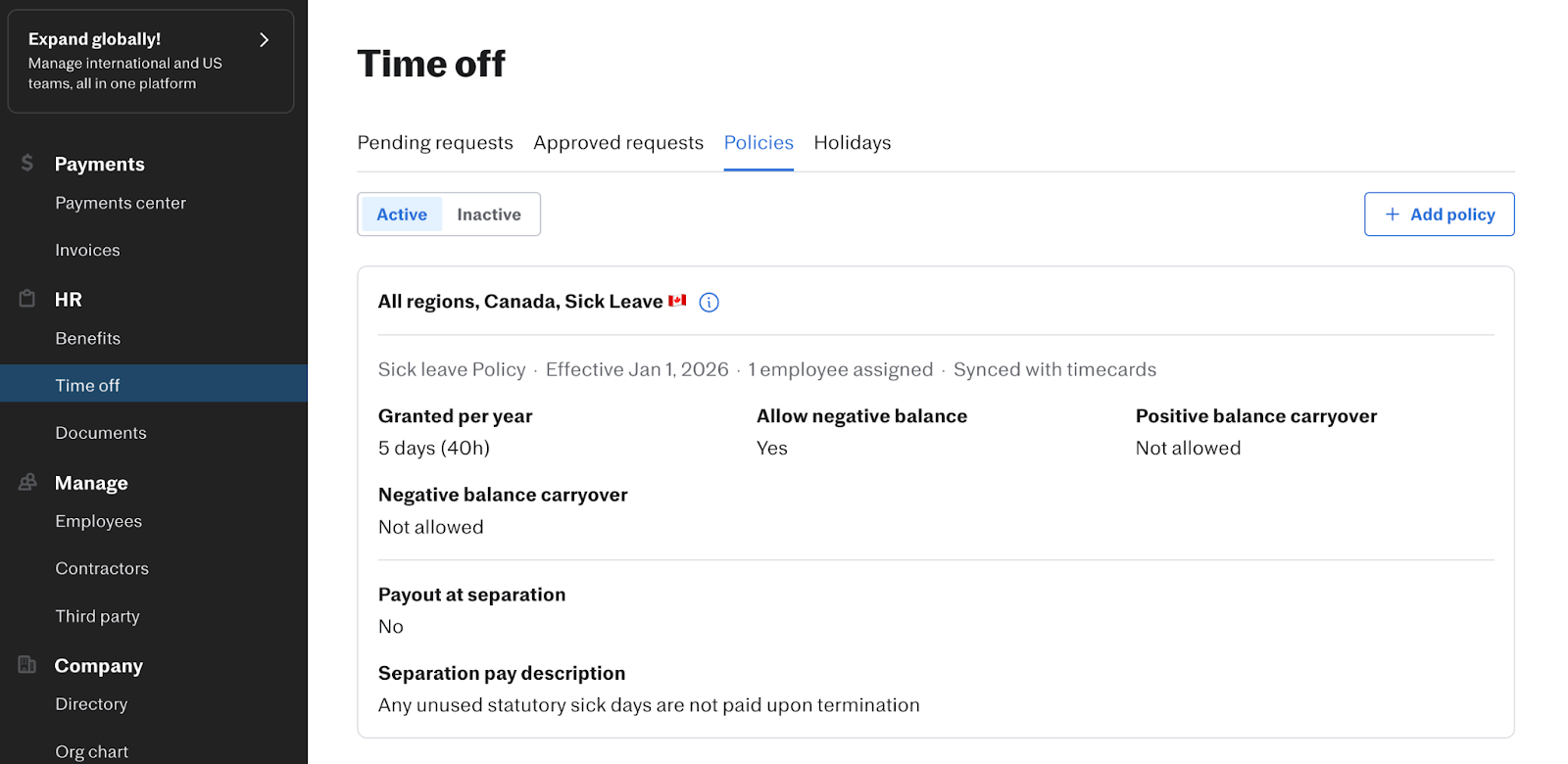Open the Approved requests tab
Viewport: 1568px width, 764px height.
618,143
